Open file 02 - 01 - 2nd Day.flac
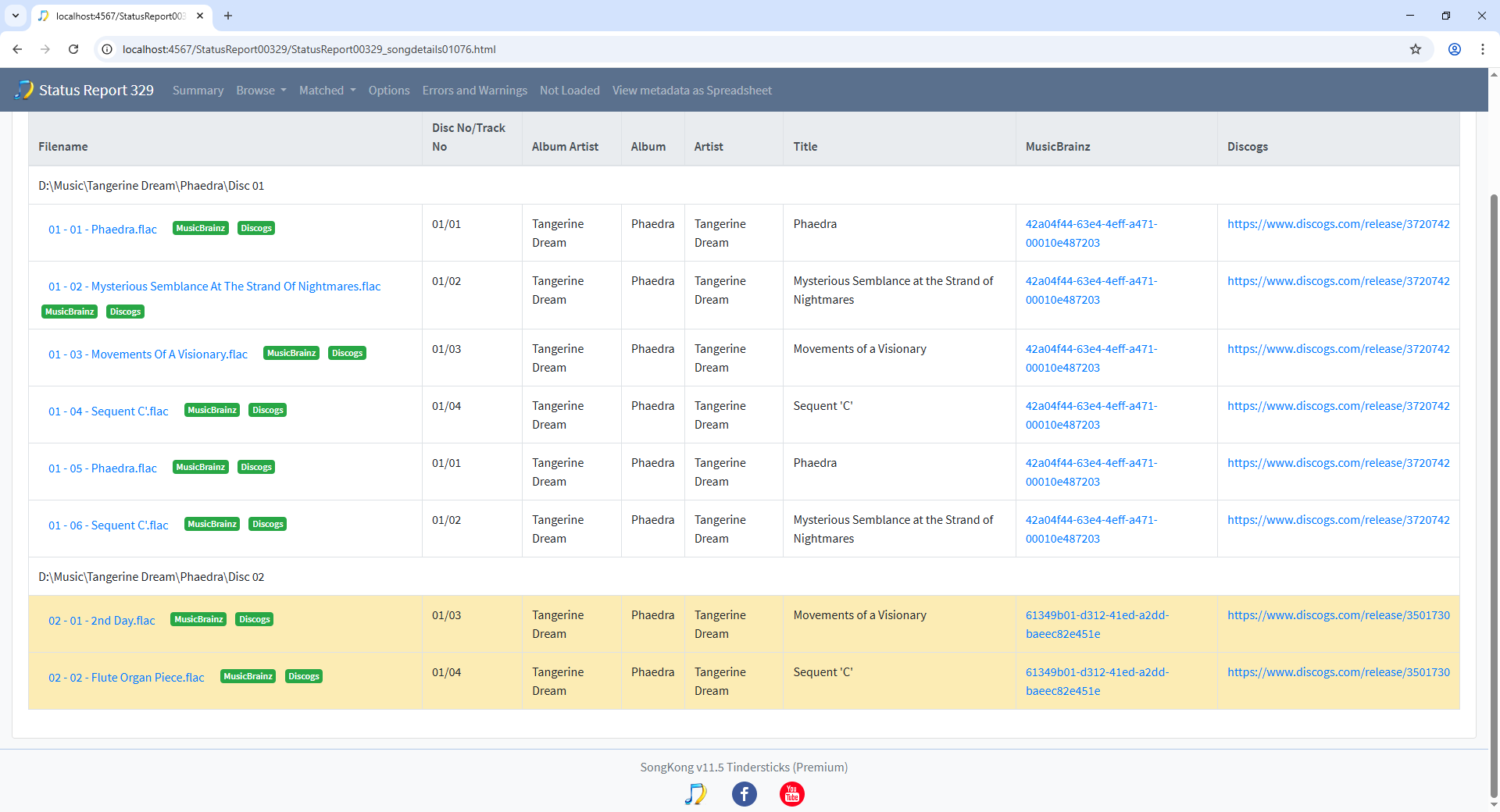This screenshot has width=1500, height=812. [102, 621]
